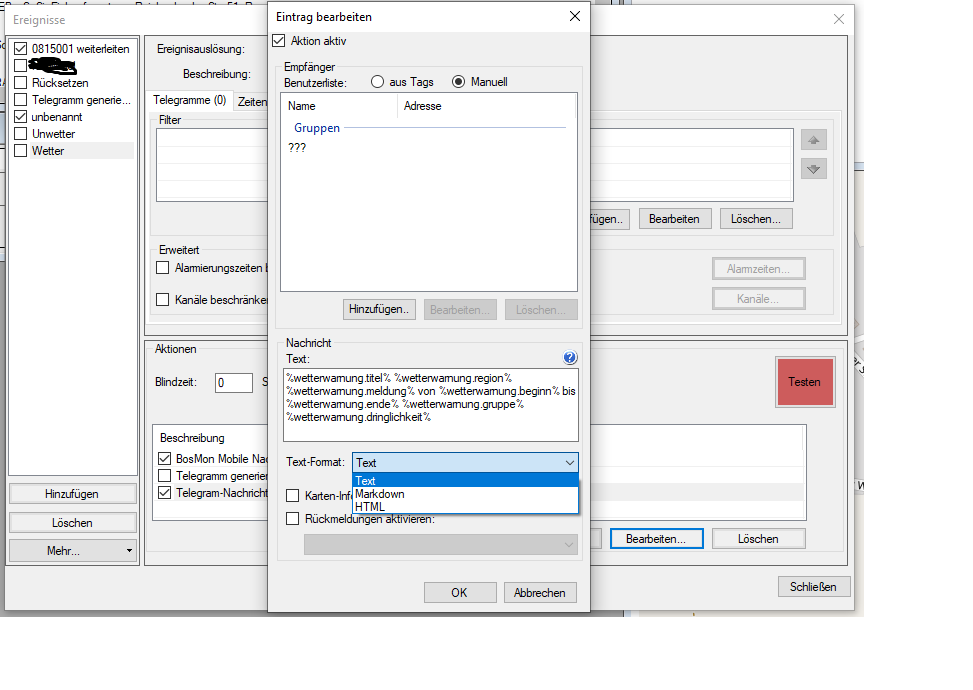Choose Markdown from the Text-Format list
The image size is (973, 690).
click(x=380, y=494)
